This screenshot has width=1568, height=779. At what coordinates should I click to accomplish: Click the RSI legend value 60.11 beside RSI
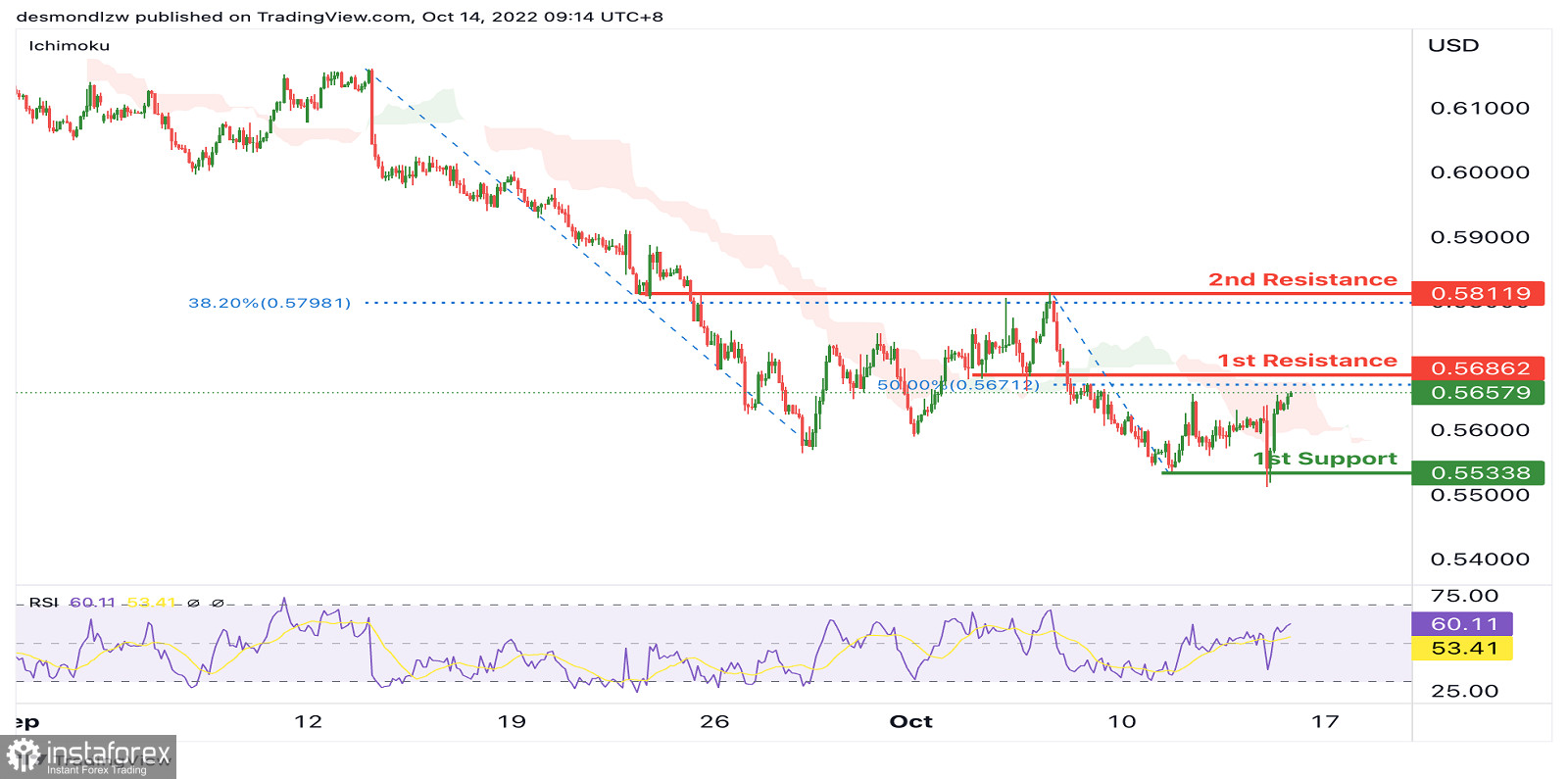pos(92,603)
